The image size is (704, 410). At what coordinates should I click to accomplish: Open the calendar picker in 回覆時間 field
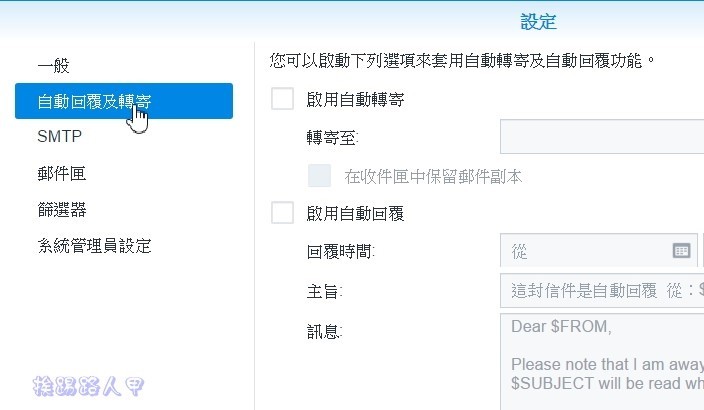point(681,251)
